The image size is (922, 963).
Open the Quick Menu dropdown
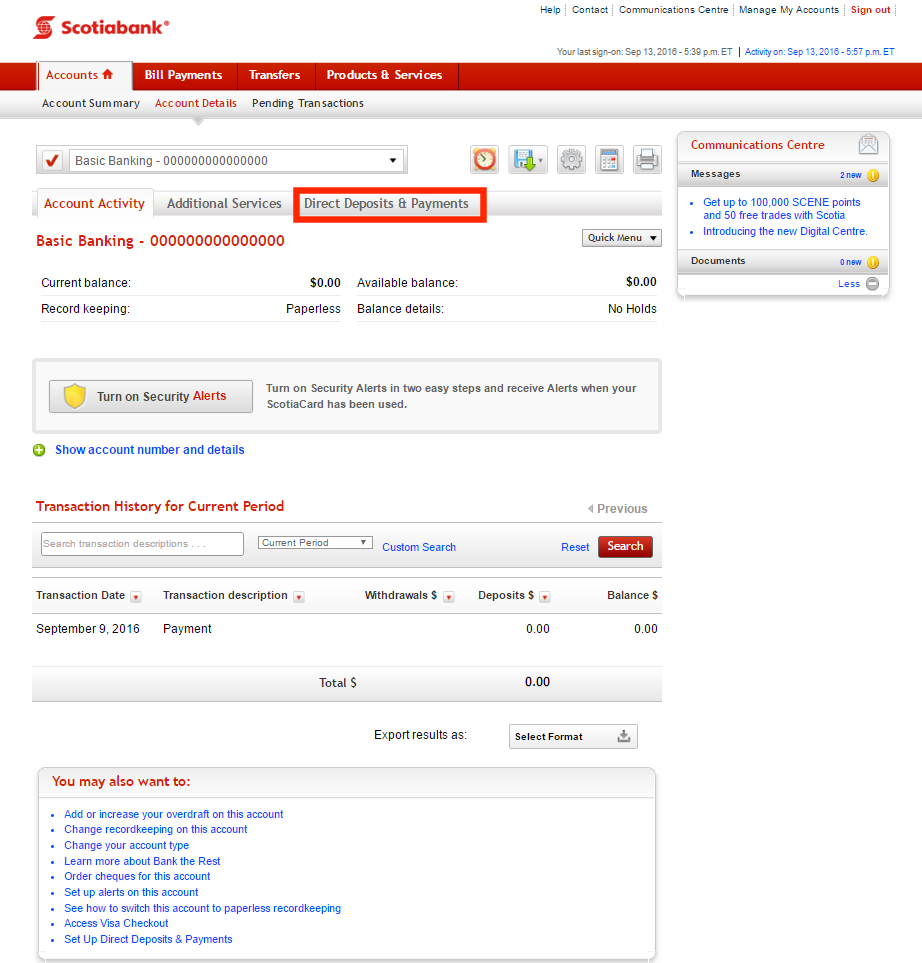pyautogui.click(x=622, y=238)
